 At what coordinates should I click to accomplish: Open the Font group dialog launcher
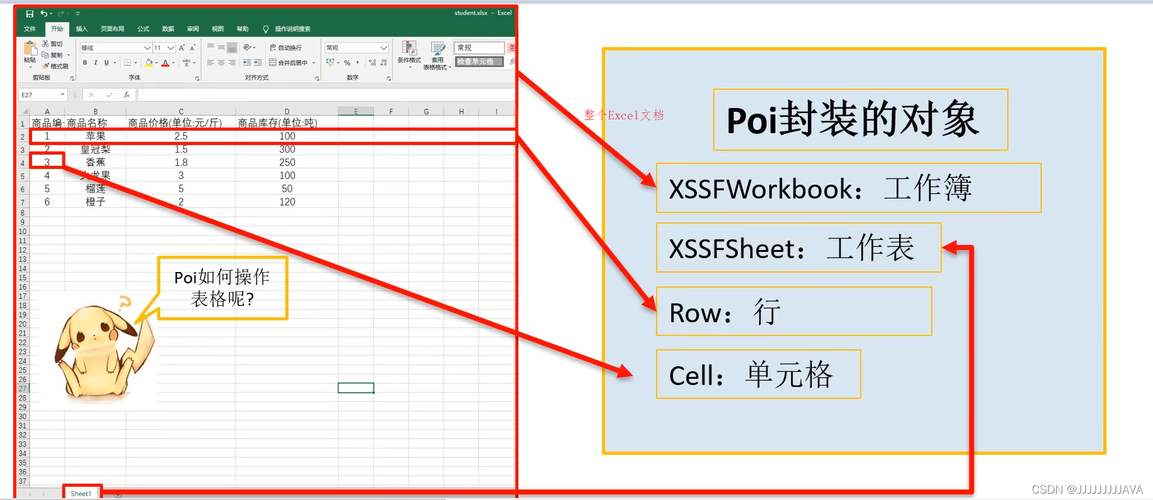197,78
